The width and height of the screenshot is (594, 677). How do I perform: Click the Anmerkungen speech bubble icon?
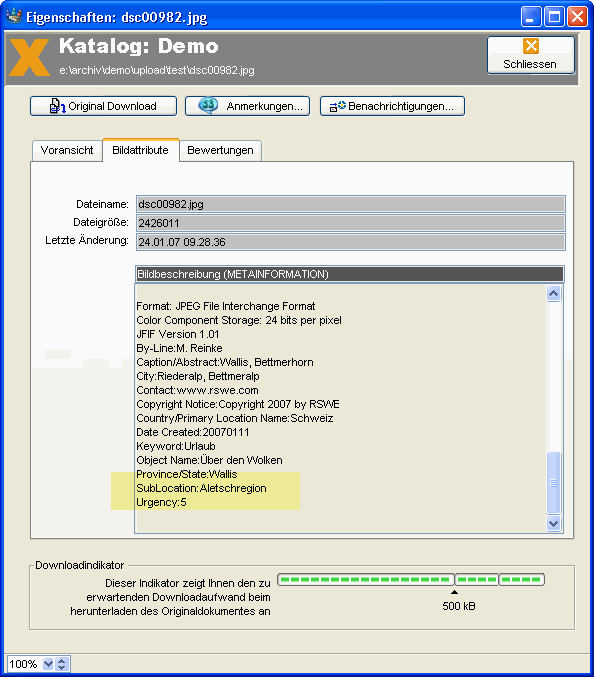click(x=208, y=105)
